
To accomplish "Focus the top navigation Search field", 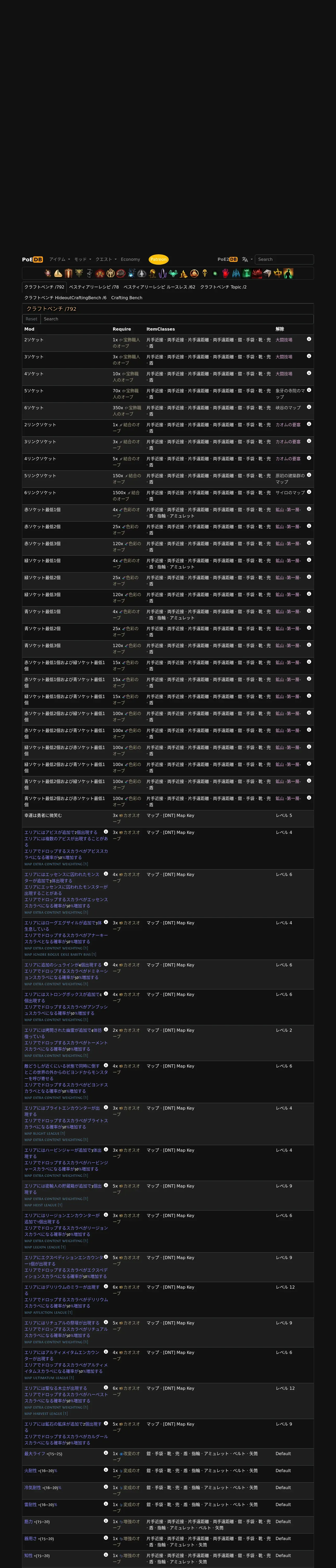I will pyautogui.click(x=284, y=259).
